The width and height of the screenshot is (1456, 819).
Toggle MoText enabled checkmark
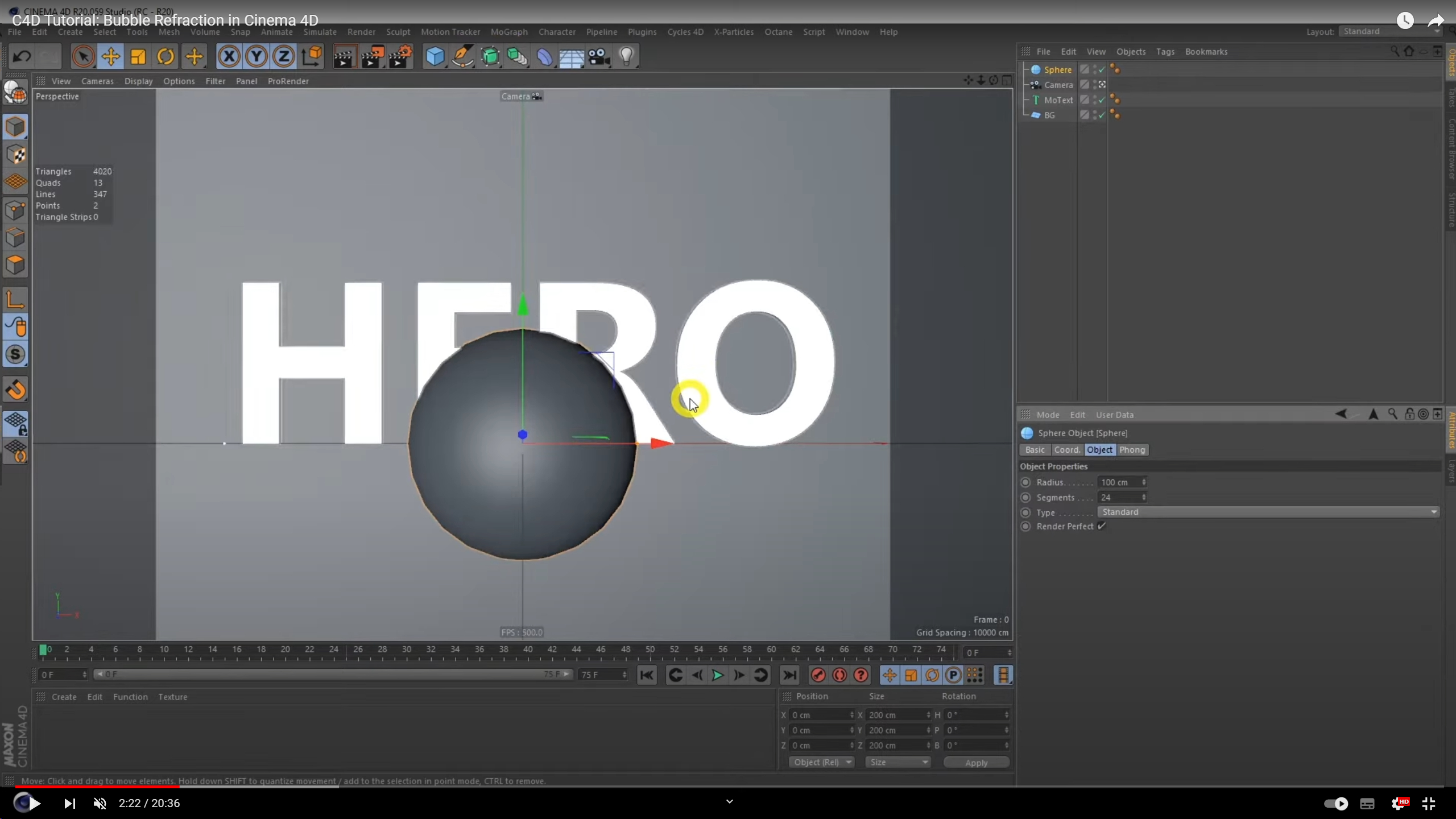(x=1102, y=100)
